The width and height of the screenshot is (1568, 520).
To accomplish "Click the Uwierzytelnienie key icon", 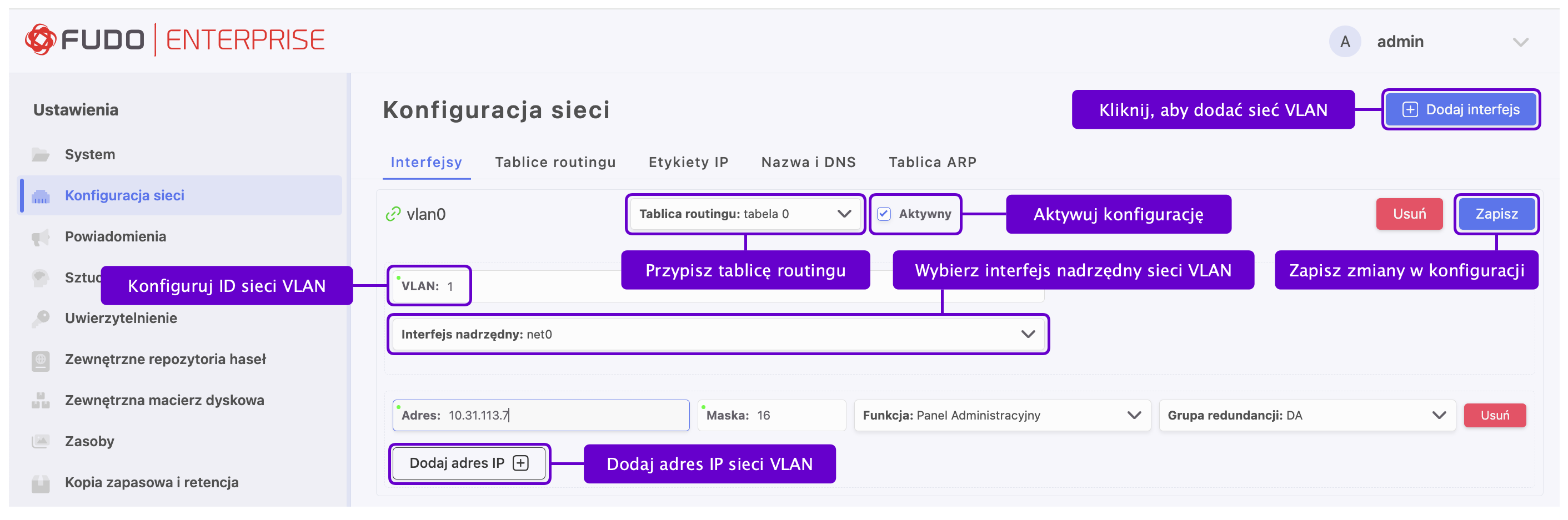I will [41, 318].
